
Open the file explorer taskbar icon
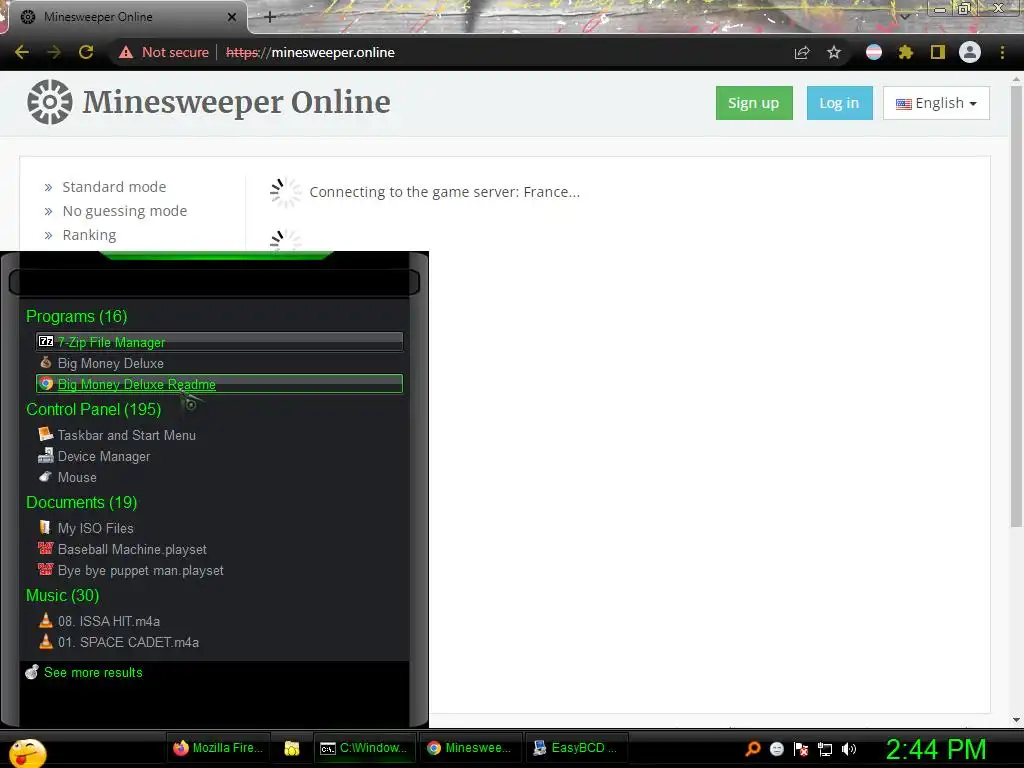292,748
